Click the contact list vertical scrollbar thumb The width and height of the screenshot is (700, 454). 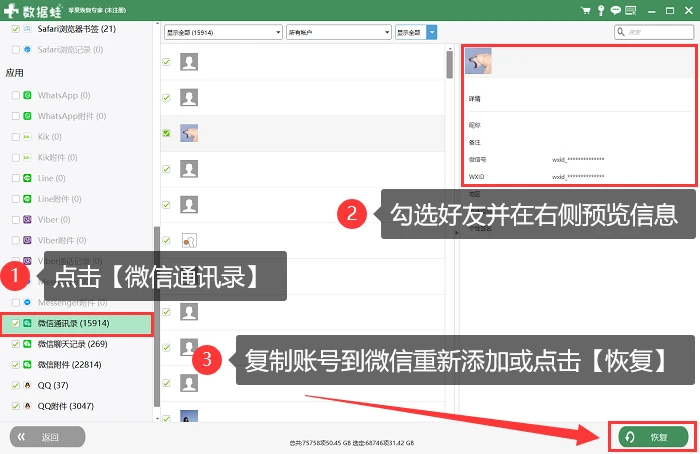tap(450, 65)
